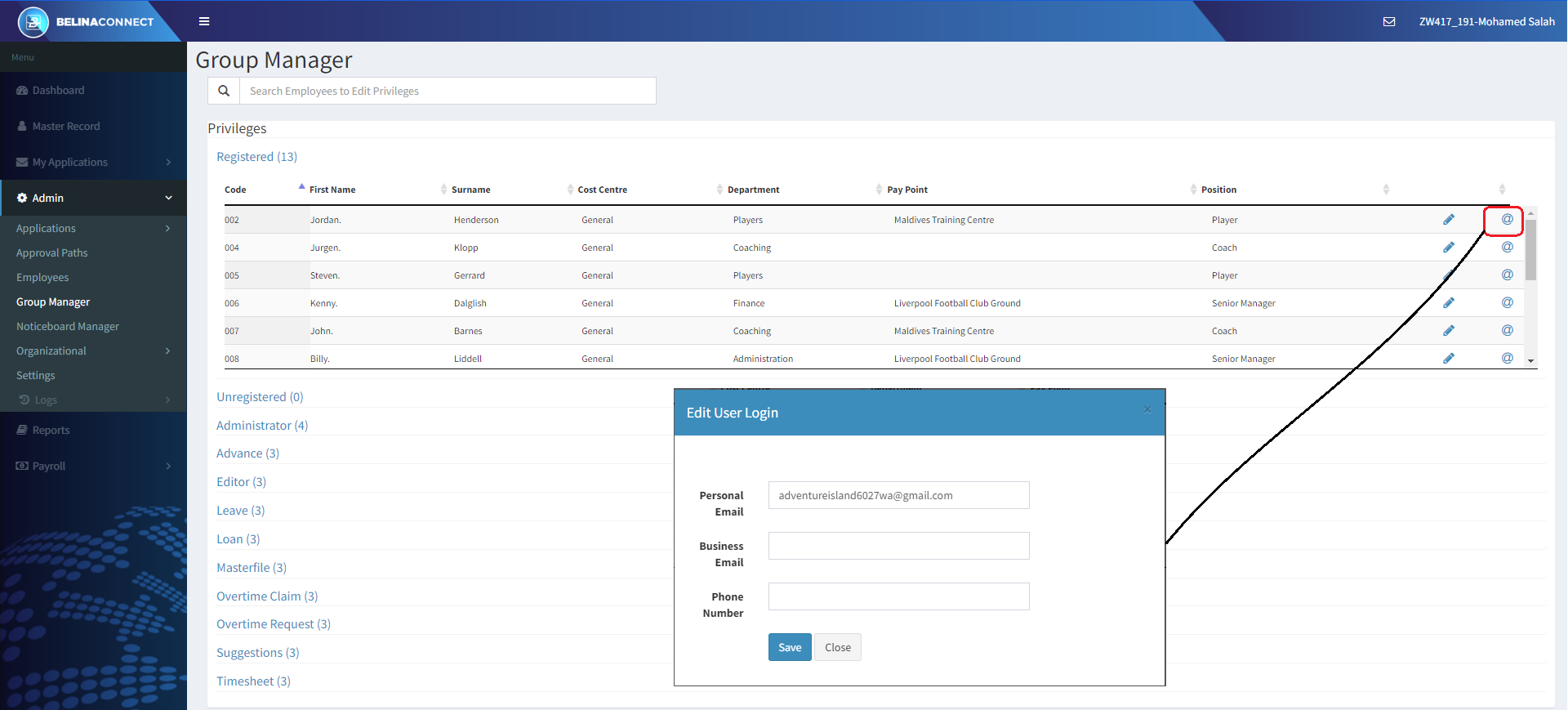Click Personal Email input field
1568x710 pixels.
click(898, 495)
